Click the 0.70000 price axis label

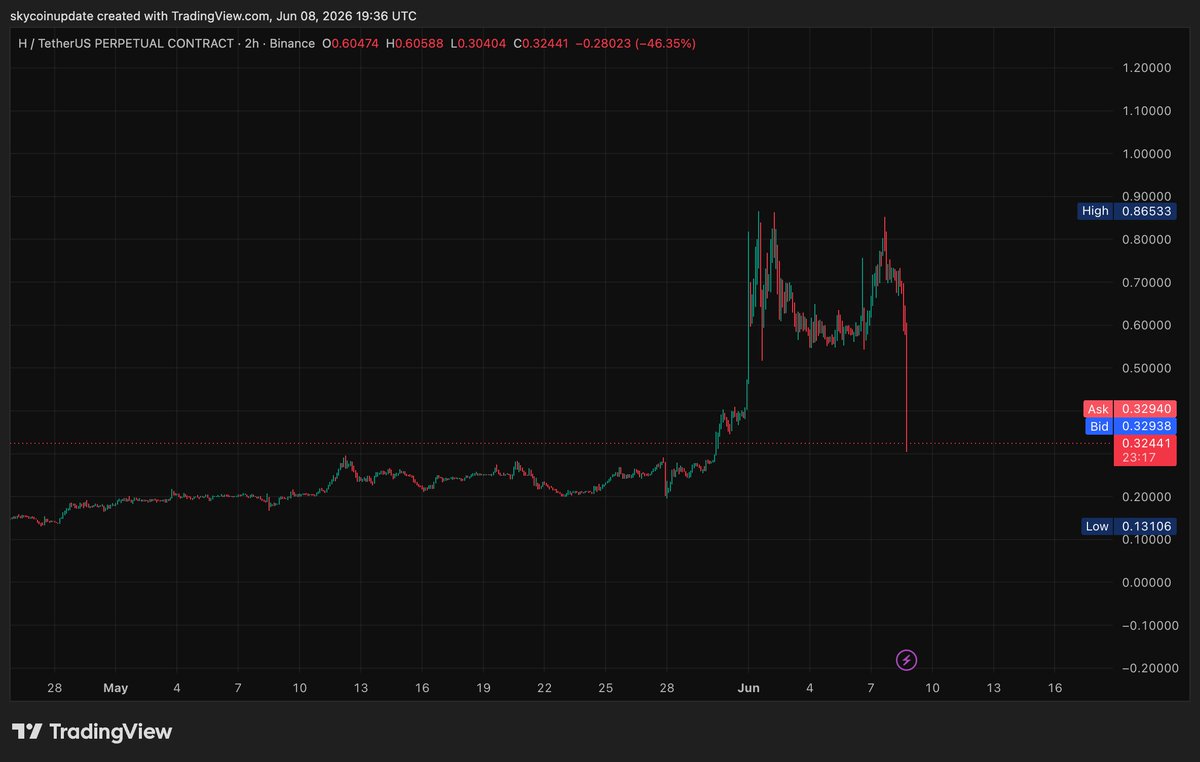[1146, 283]
